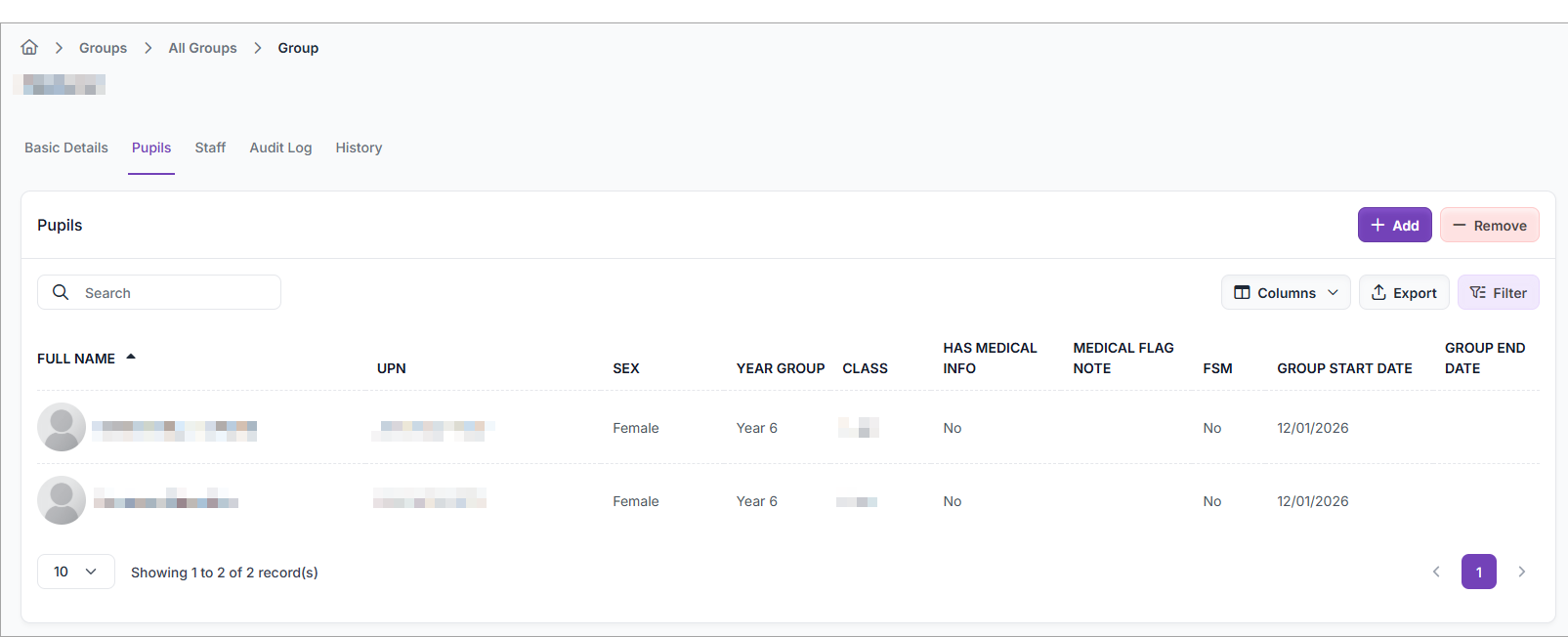
Task: Open the Staff tab
Action: [210, 148]
